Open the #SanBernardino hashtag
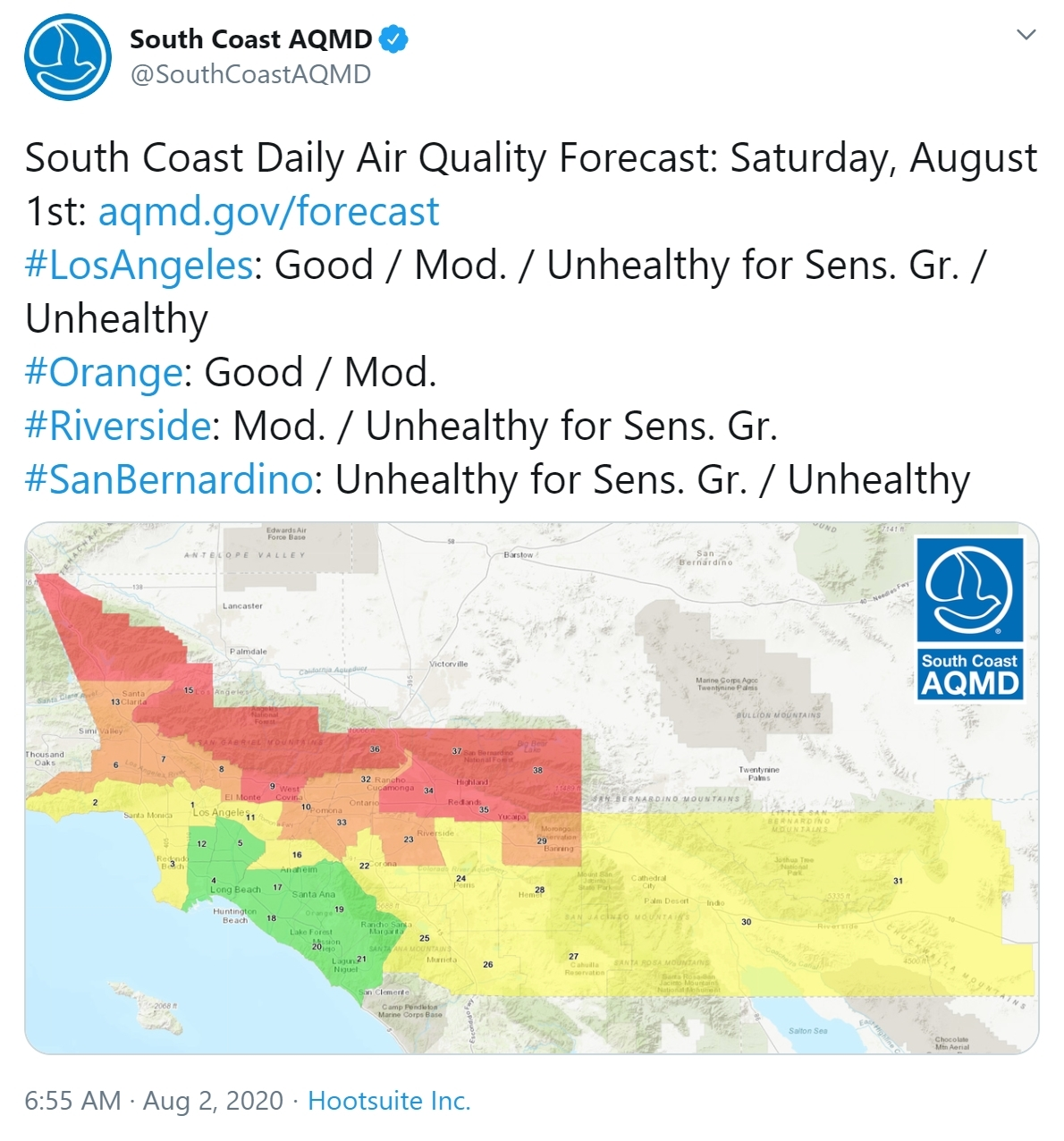 tap(168, 480)
